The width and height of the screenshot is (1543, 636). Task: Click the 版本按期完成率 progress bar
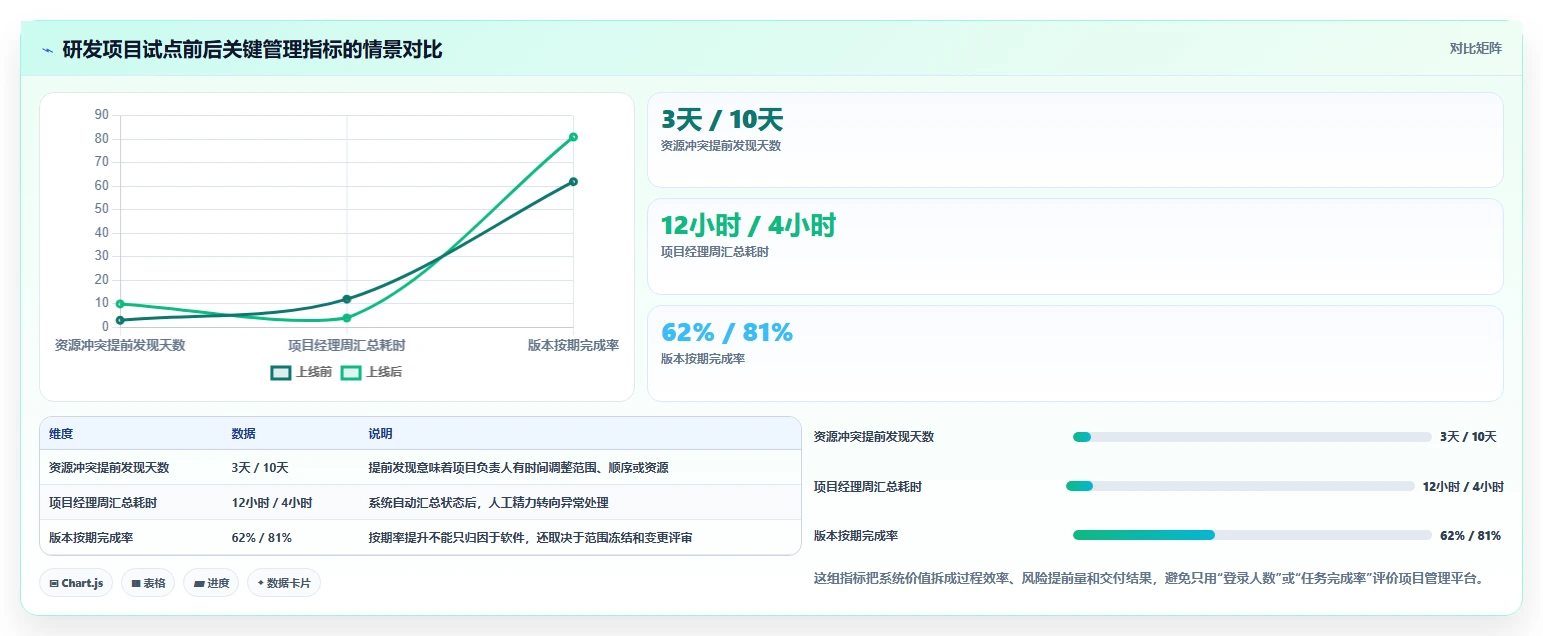1252,535
